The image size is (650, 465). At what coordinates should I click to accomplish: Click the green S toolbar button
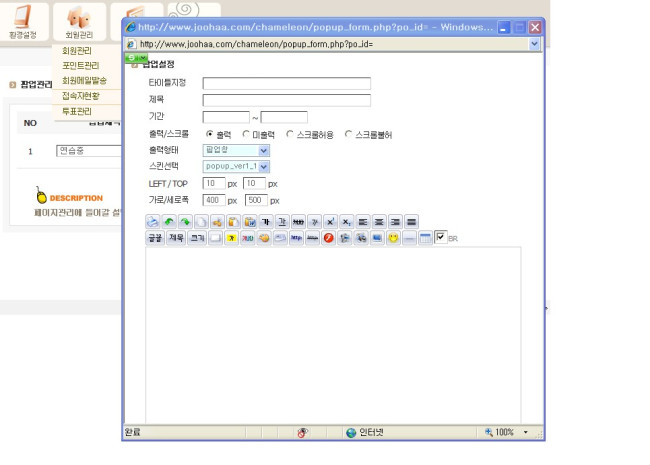pos(136,58)
